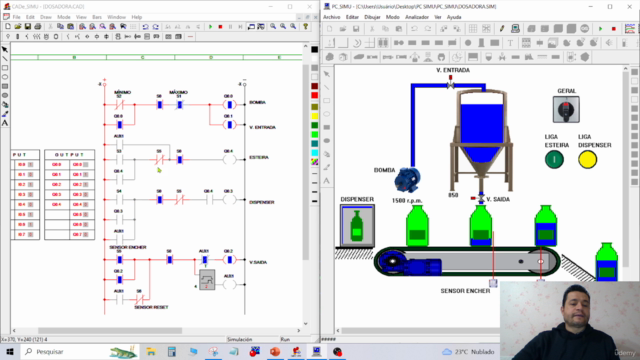
Task: Click the yellow key help icon in CADe_SIMU
Action: tap(305, 27)
